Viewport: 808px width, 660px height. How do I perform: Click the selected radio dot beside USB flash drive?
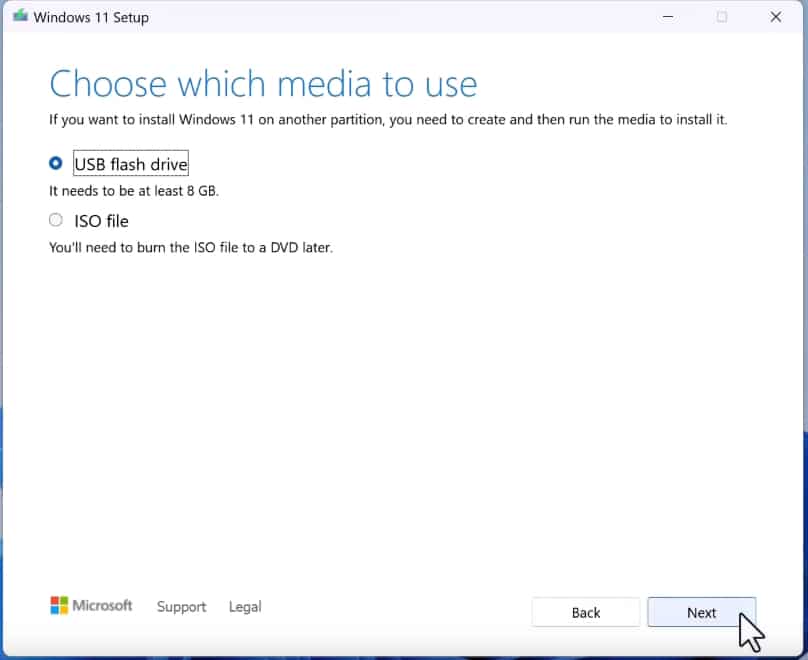tap(55, 163)
